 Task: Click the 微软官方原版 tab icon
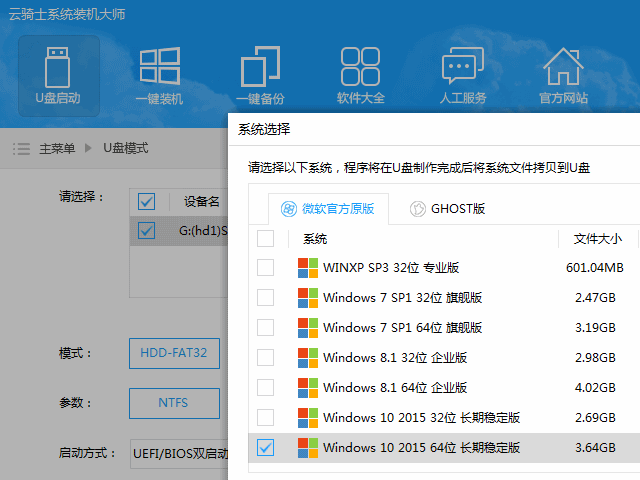[x=289, y=209]
